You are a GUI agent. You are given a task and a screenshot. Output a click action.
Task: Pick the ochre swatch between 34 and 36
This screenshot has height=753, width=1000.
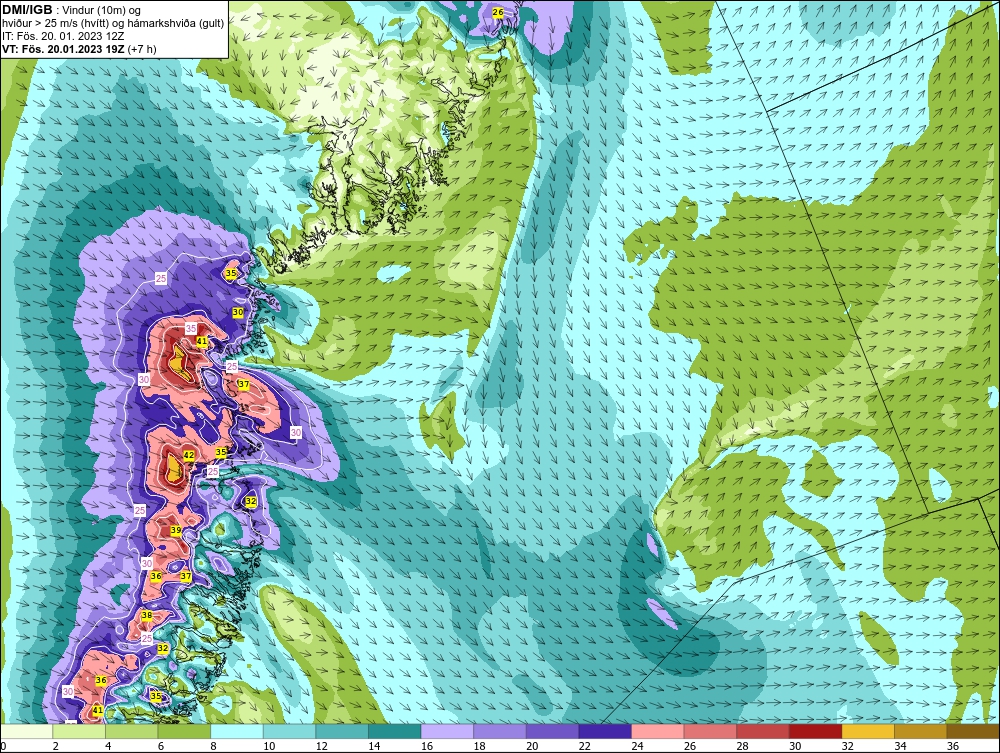click(x=921, y=731)
